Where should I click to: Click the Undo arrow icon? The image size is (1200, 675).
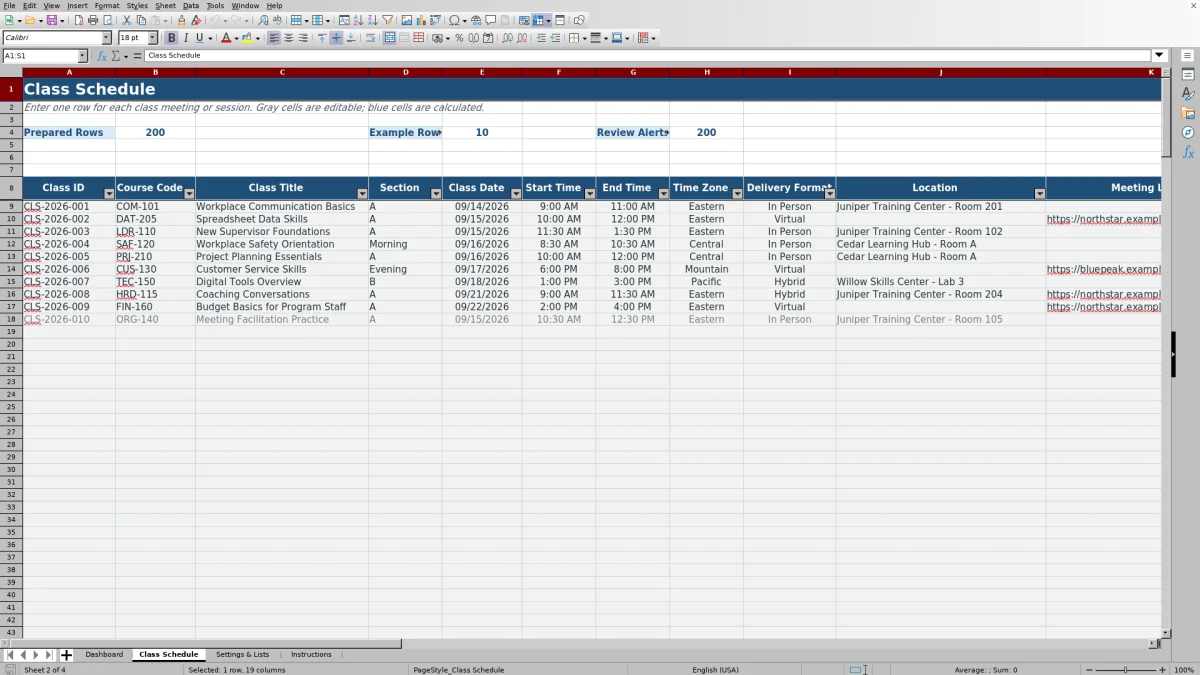(214, 20)
